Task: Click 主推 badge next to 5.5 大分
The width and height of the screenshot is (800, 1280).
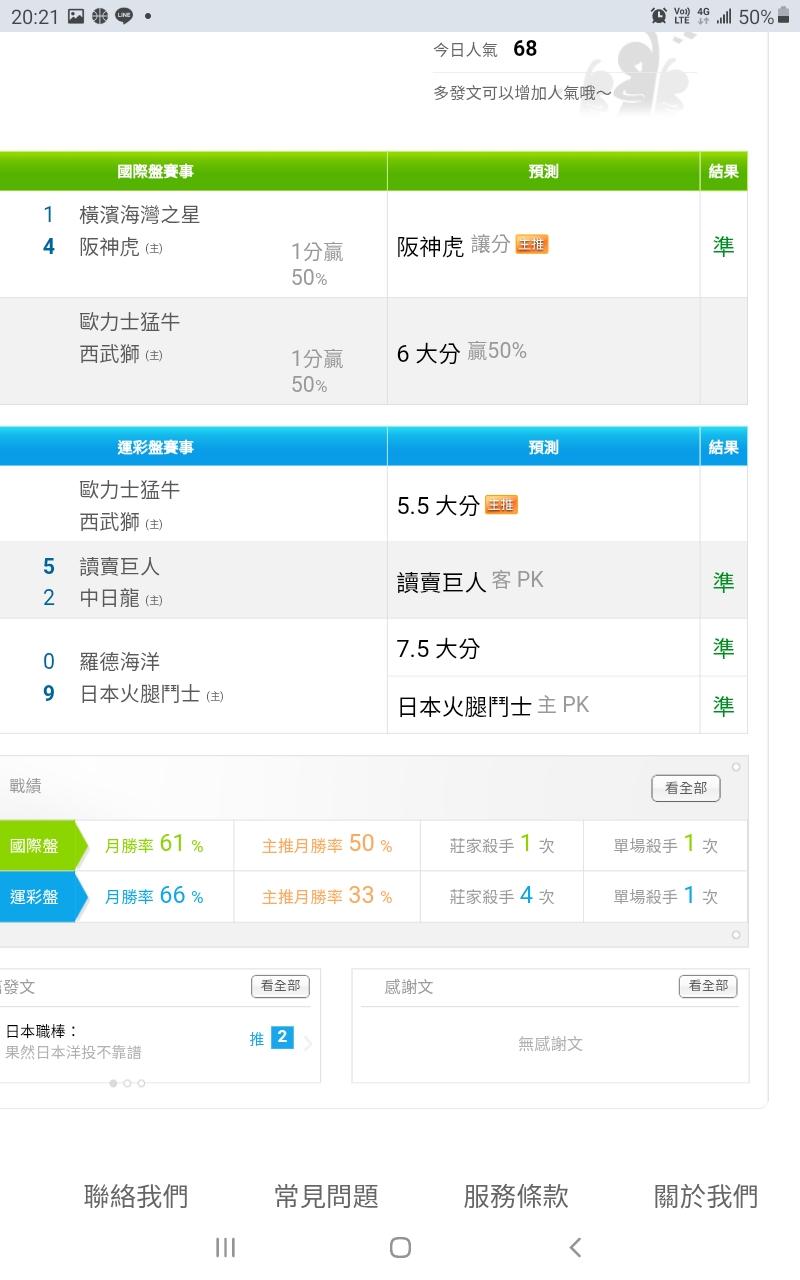Action: [501, 505]
